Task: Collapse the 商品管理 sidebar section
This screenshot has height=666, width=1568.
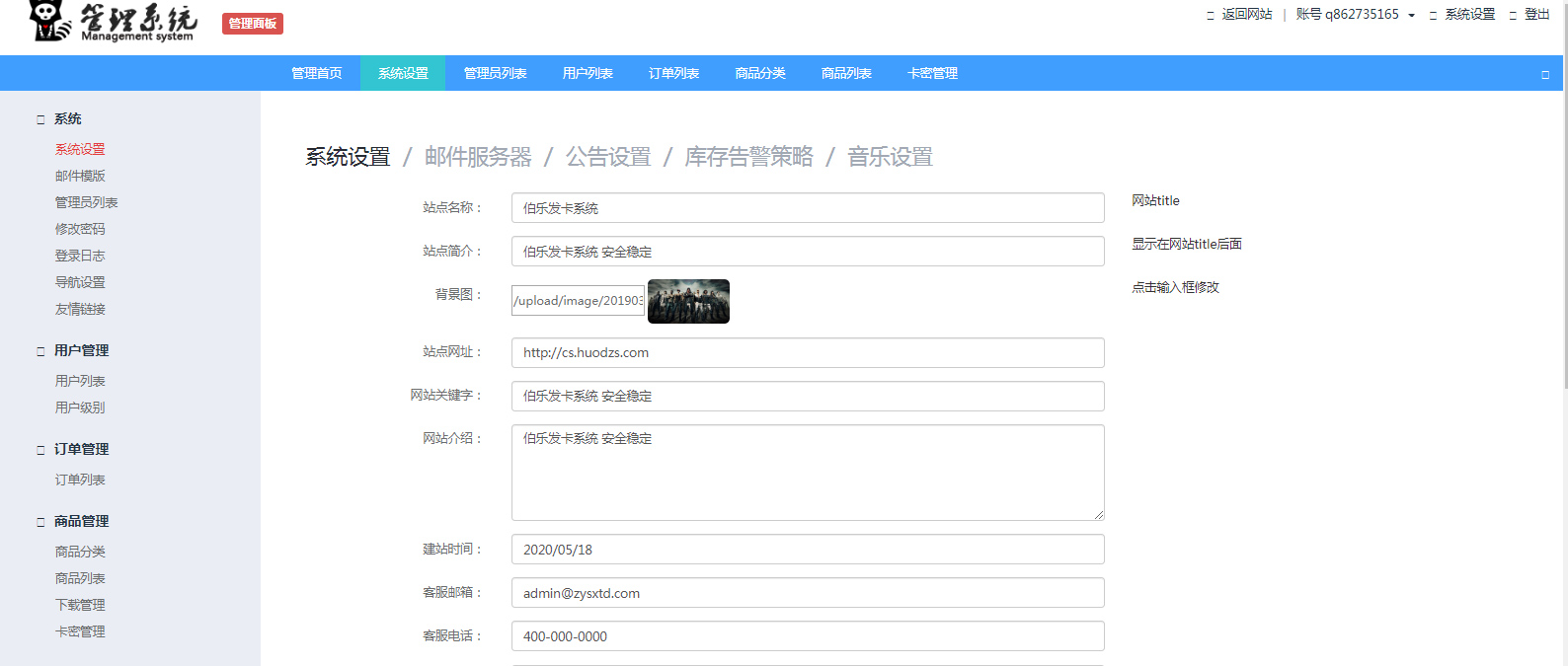Action: tap(41, 522)
